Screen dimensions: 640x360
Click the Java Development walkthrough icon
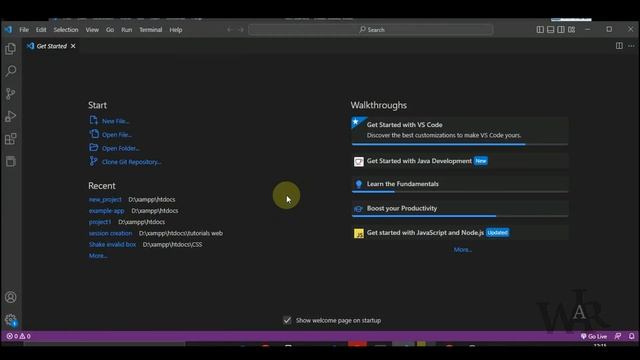pos(358,162)
